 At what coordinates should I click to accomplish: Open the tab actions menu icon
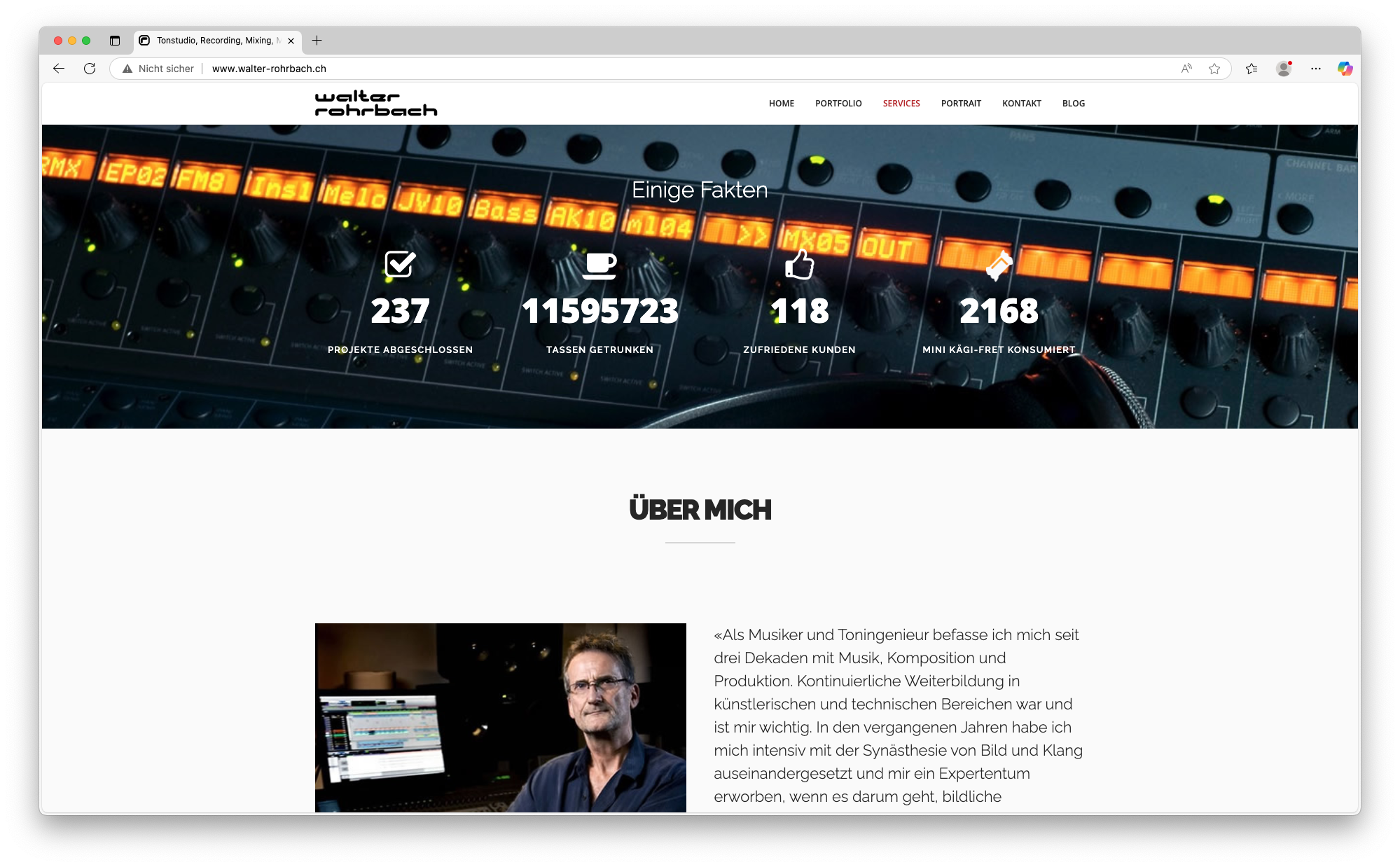[115, 41]
